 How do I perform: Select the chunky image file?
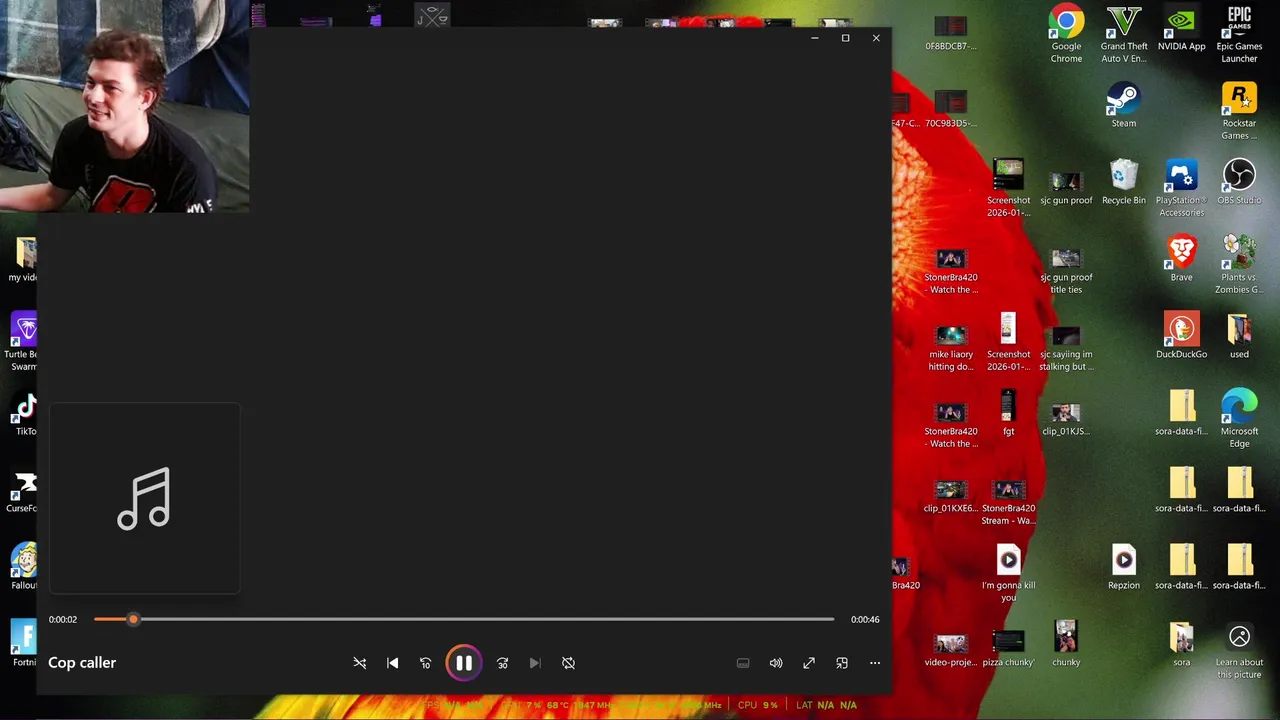(1066, 645)
